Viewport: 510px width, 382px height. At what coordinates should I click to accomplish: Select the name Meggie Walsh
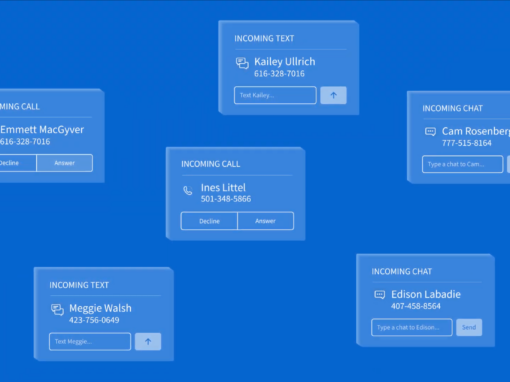(100, 308)
